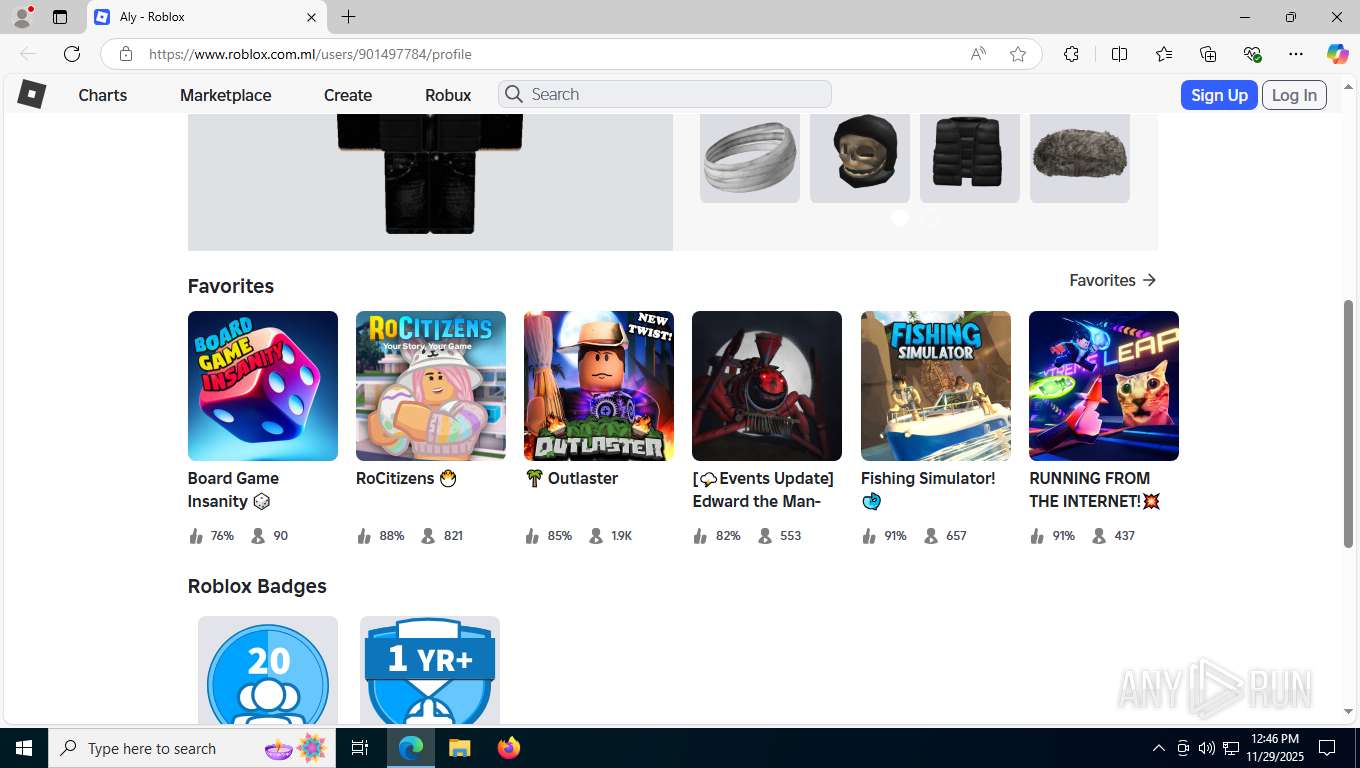Click the vertical page scrollbar
The image size is (1360, 768).
[1348, 422]
